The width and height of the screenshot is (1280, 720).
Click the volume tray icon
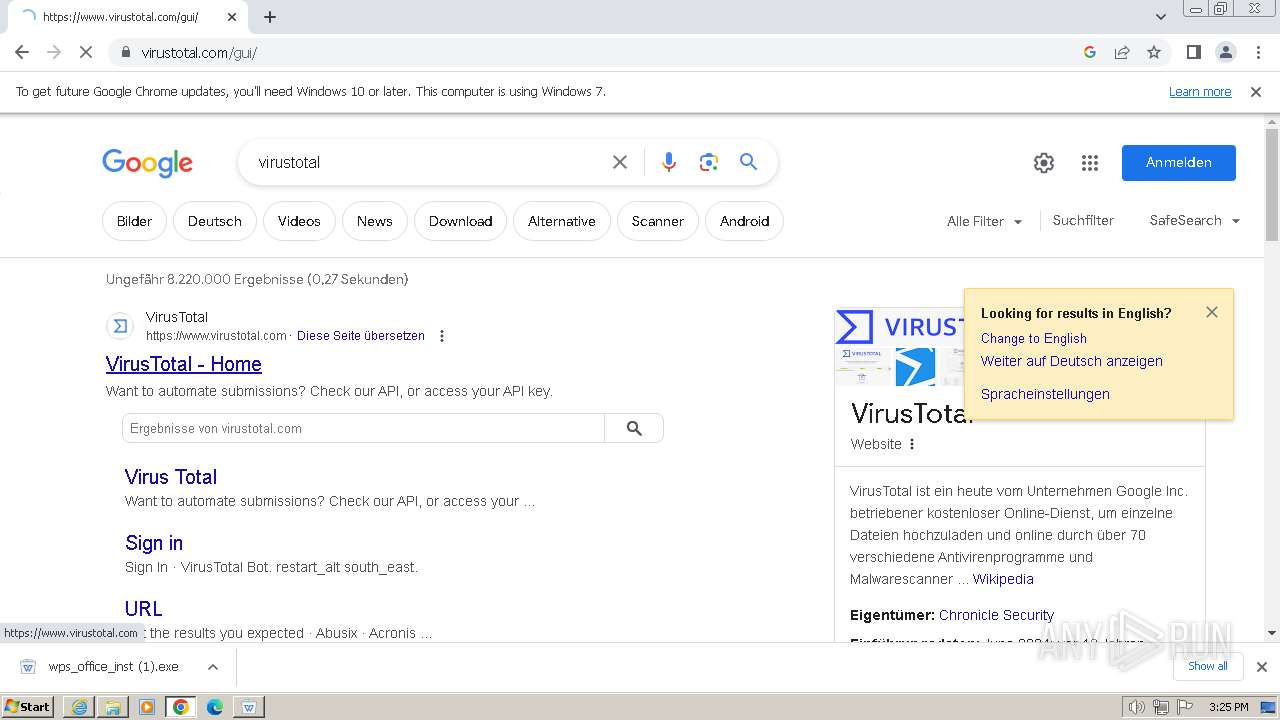[x=1137, y=707]
